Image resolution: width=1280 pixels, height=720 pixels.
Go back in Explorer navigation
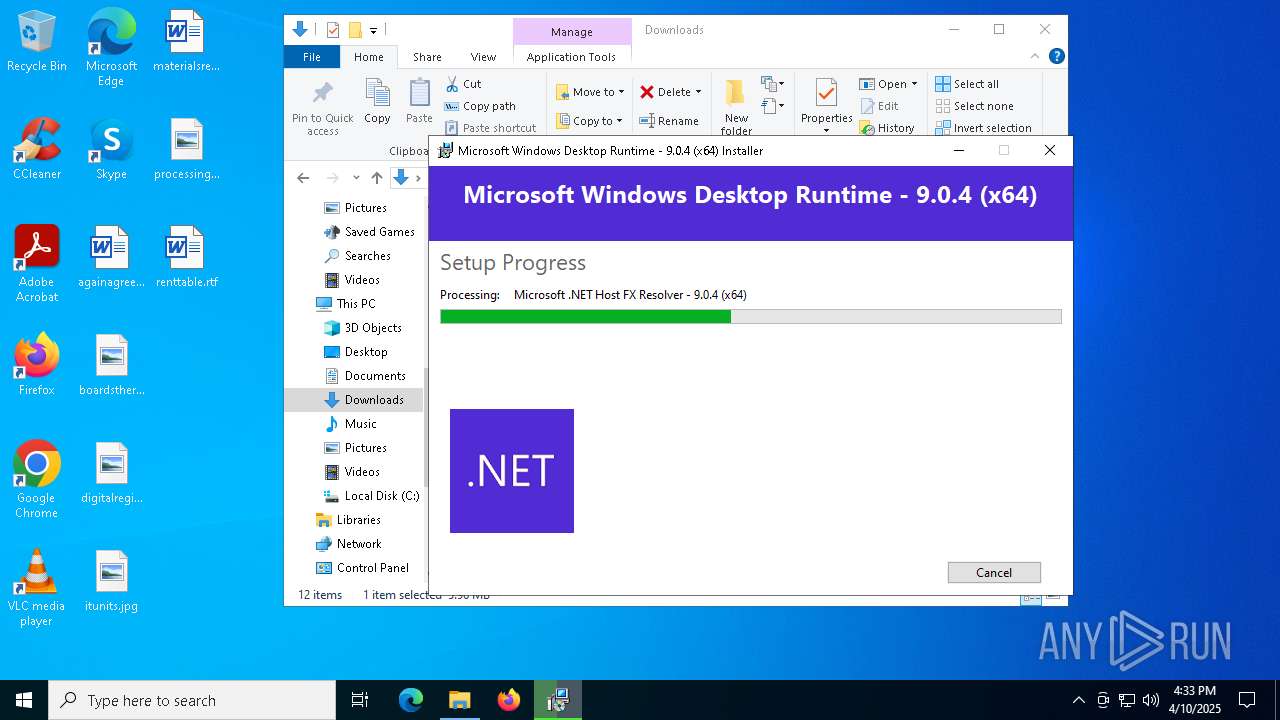pos(303,178)
